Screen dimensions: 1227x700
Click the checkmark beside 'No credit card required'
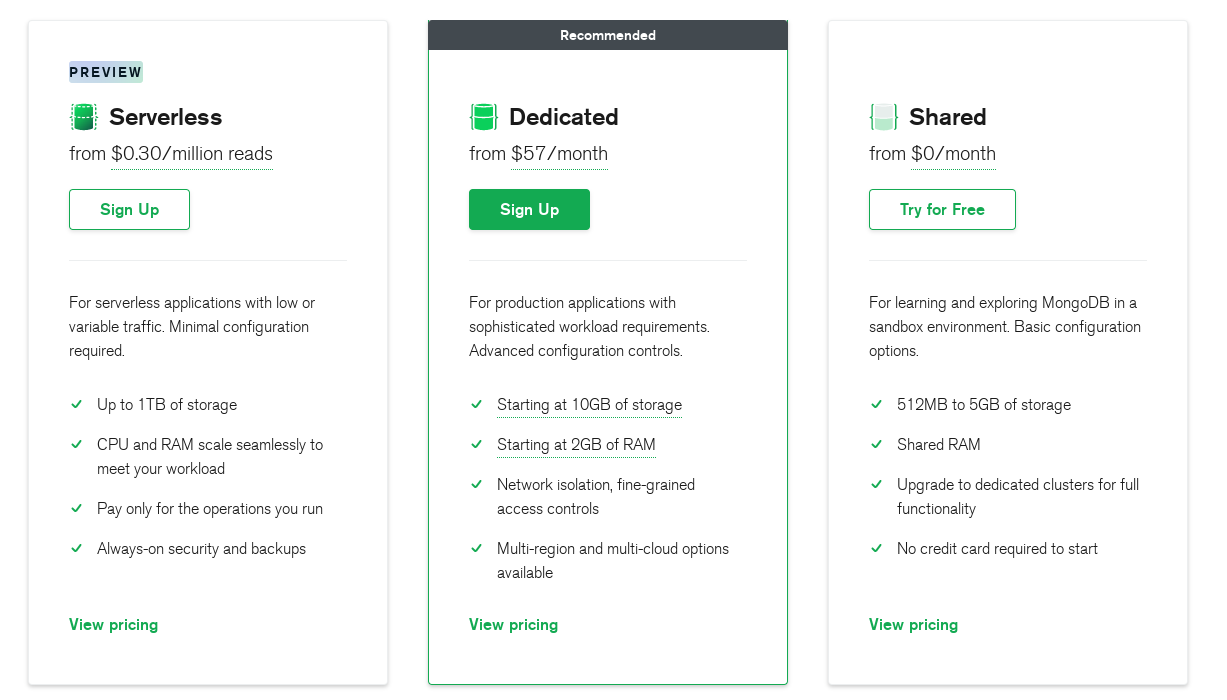click(876, 548)
